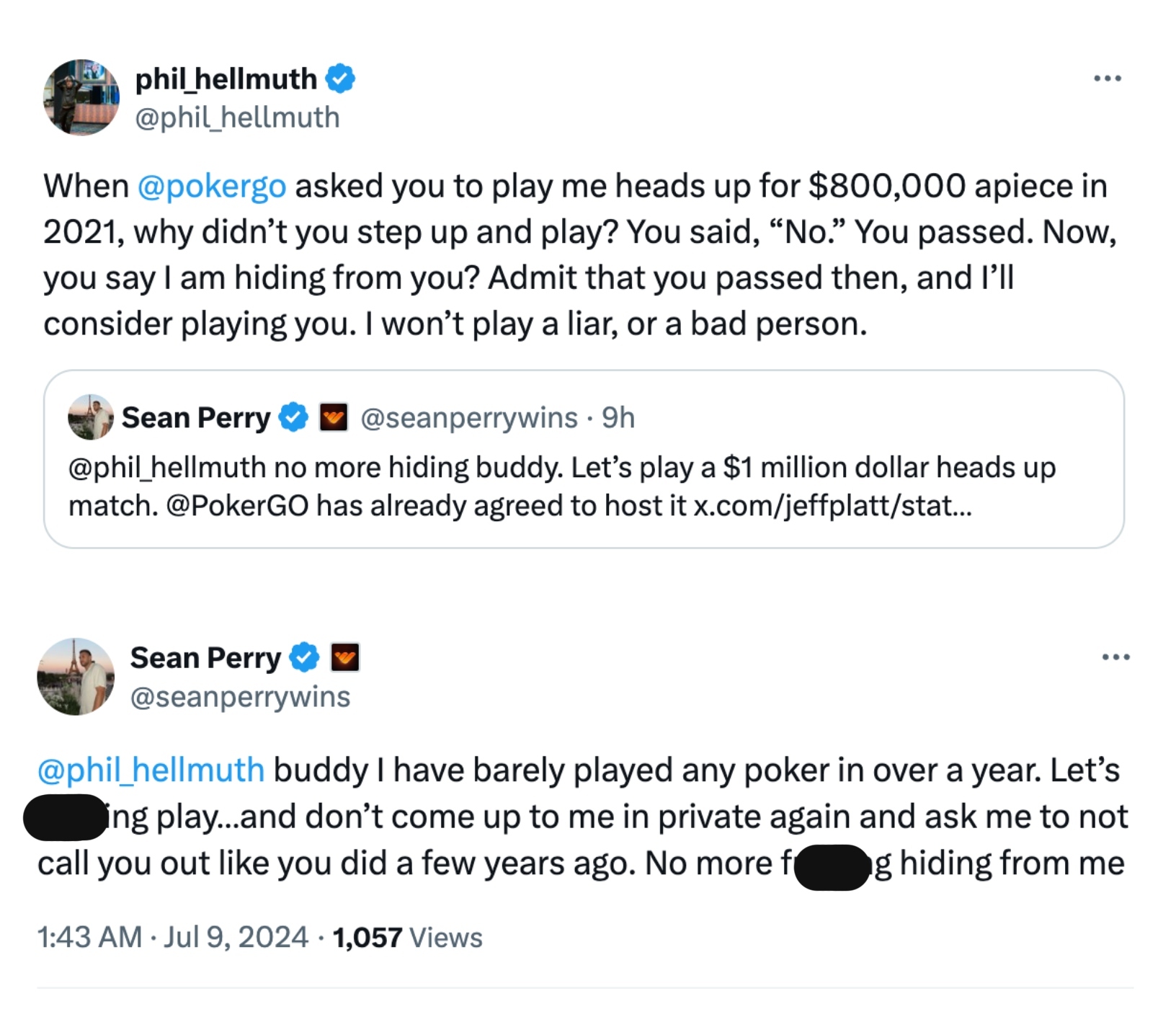
Task: Open Sean Perry's profile avatar
Action: click(x=76, y=677)
